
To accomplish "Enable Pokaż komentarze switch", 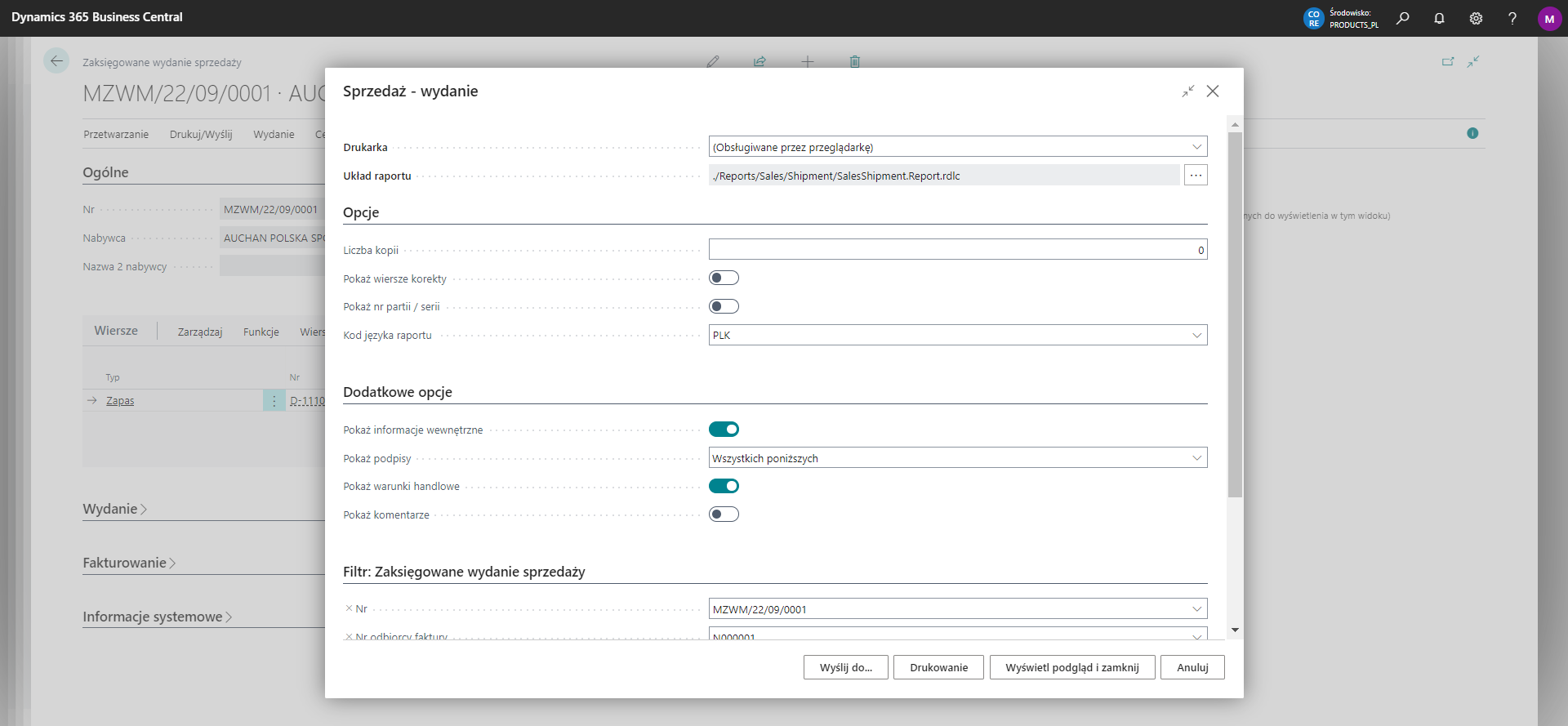I will (x=724, y=514).
